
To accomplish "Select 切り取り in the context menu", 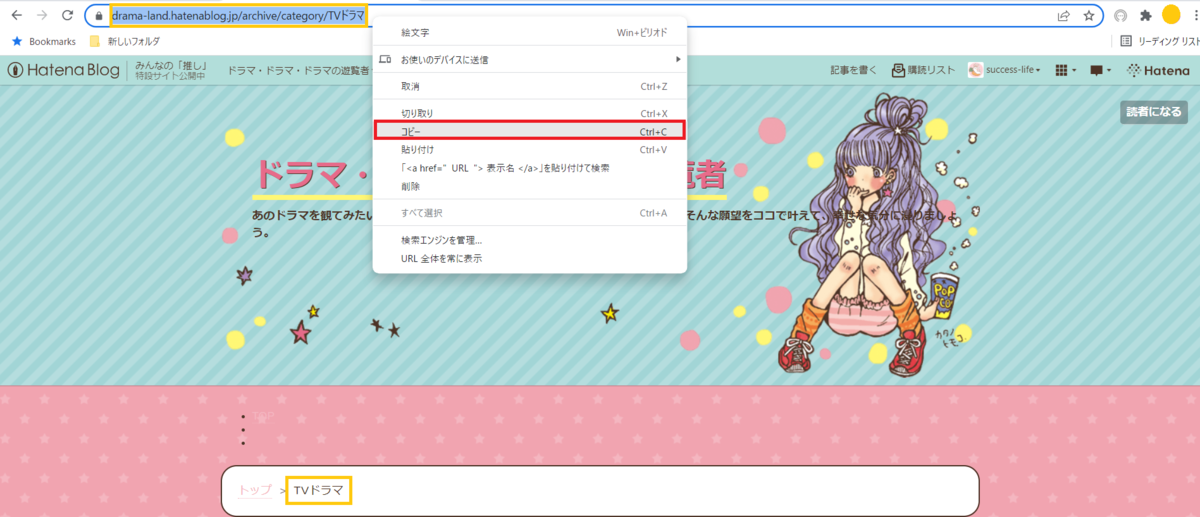I will [529, 113].
